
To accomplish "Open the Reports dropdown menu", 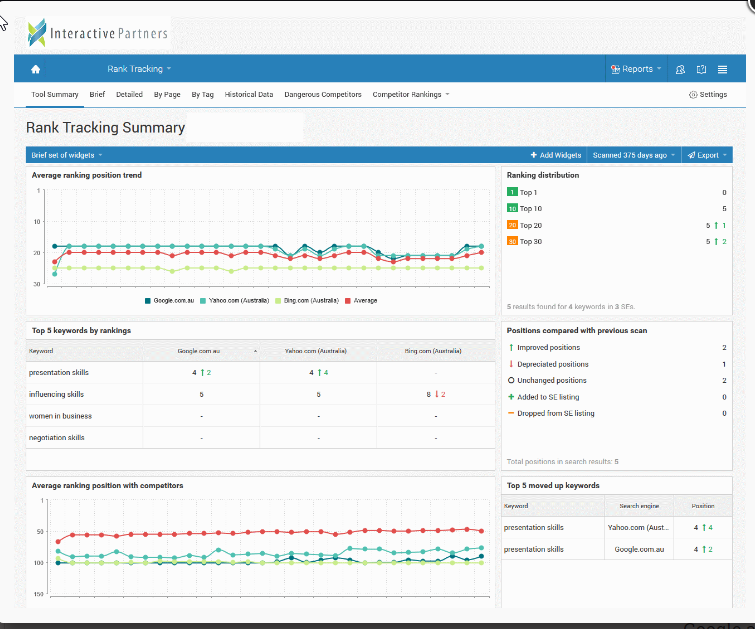I will coord(636,69).
